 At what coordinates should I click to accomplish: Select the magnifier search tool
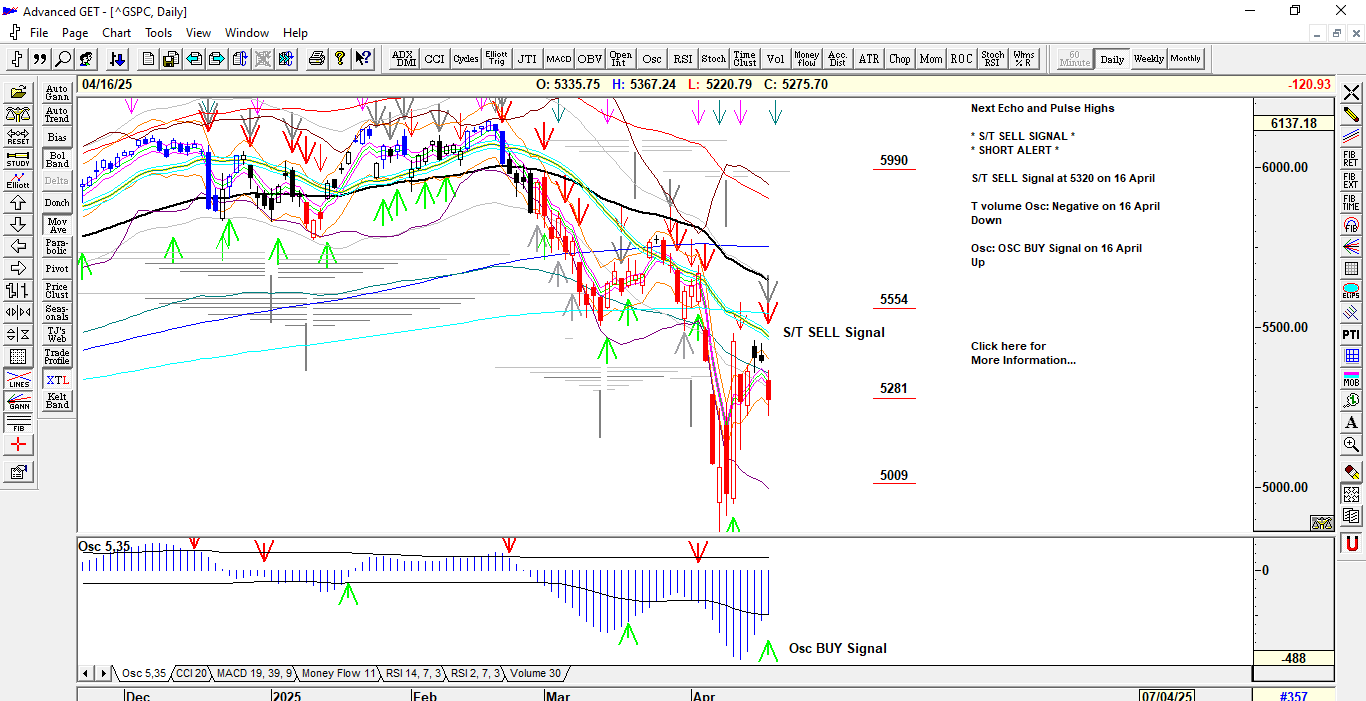coord(63,59)
